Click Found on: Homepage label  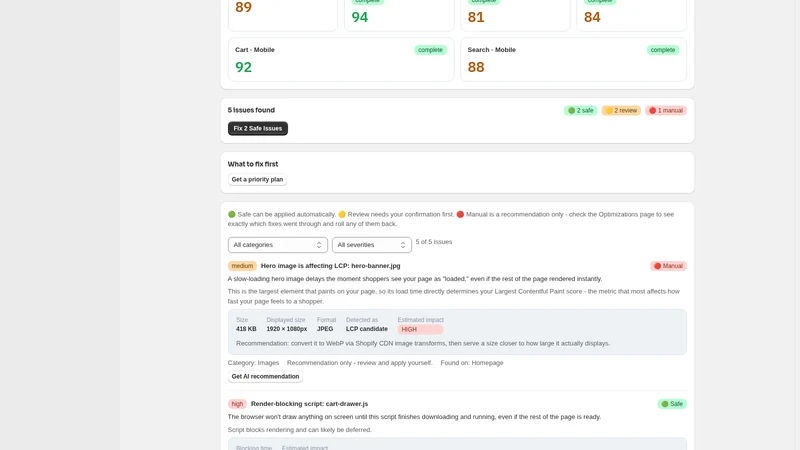[472, 363]
